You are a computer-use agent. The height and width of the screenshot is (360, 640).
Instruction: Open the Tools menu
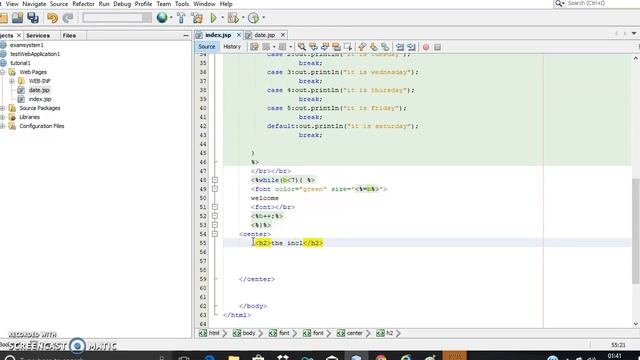182,4
